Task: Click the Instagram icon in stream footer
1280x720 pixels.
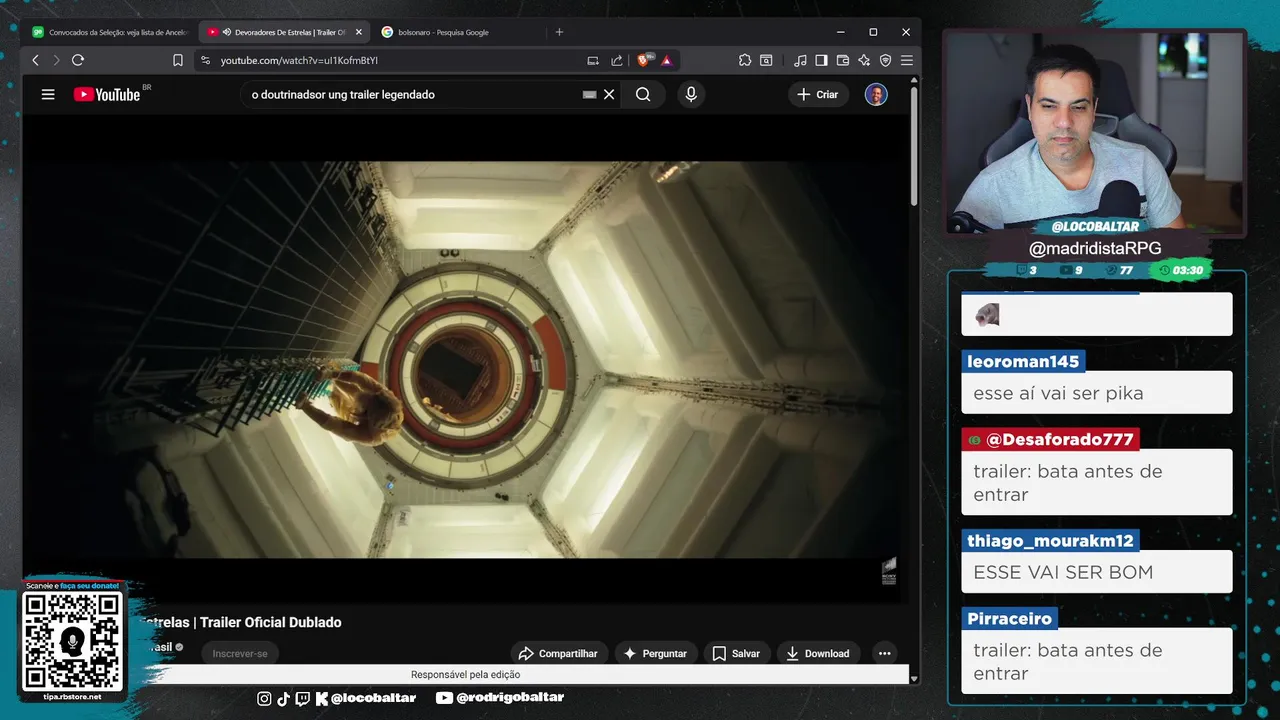Action: tap(264, 698)
